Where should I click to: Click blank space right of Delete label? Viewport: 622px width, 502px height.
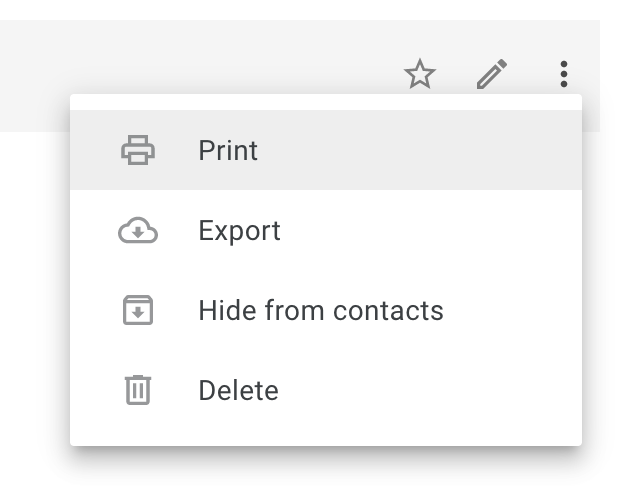pos(428,390)
